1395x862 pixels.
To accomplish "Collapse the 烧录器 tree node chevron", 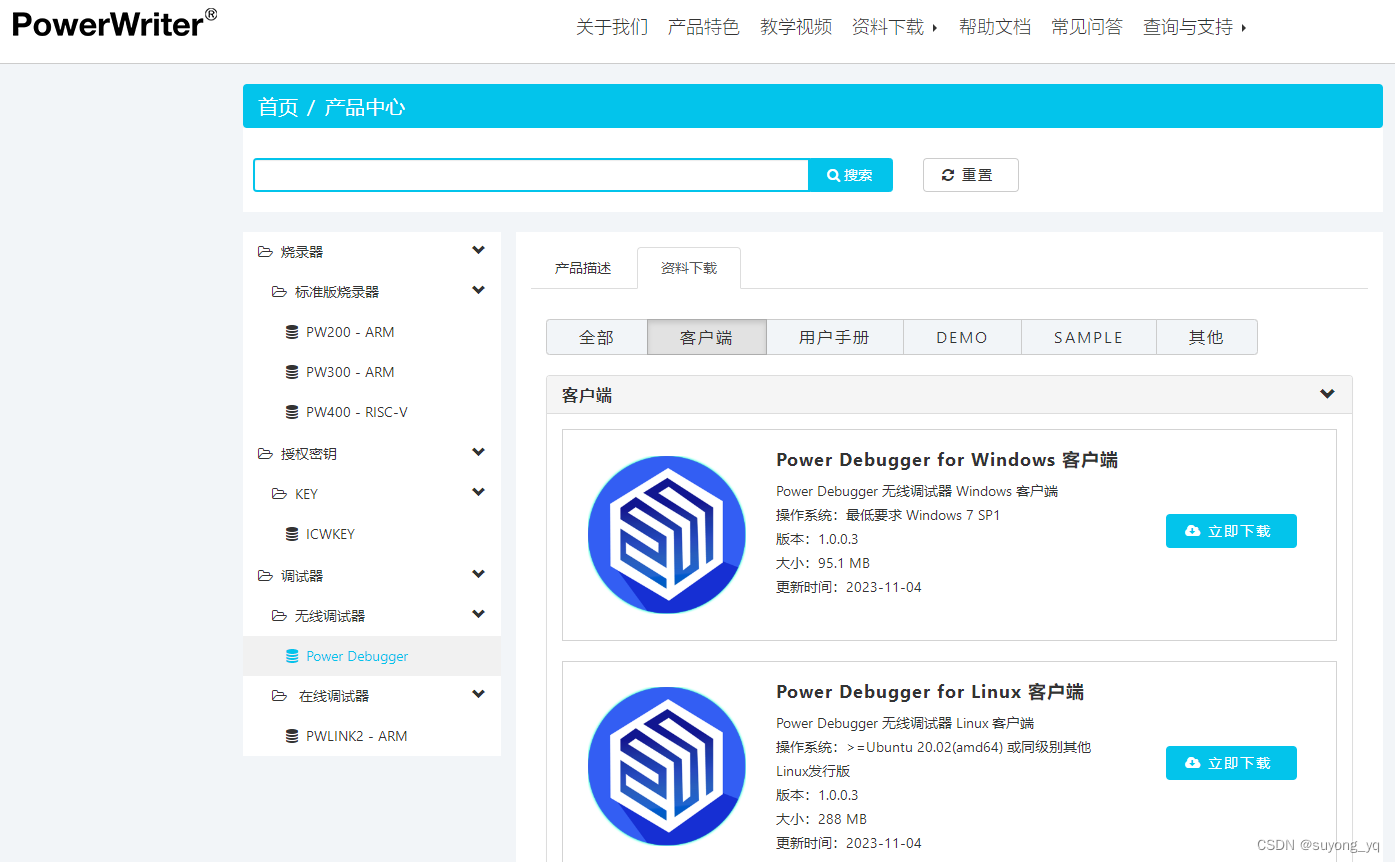I will pyautogui.click(x=479, y=250).
